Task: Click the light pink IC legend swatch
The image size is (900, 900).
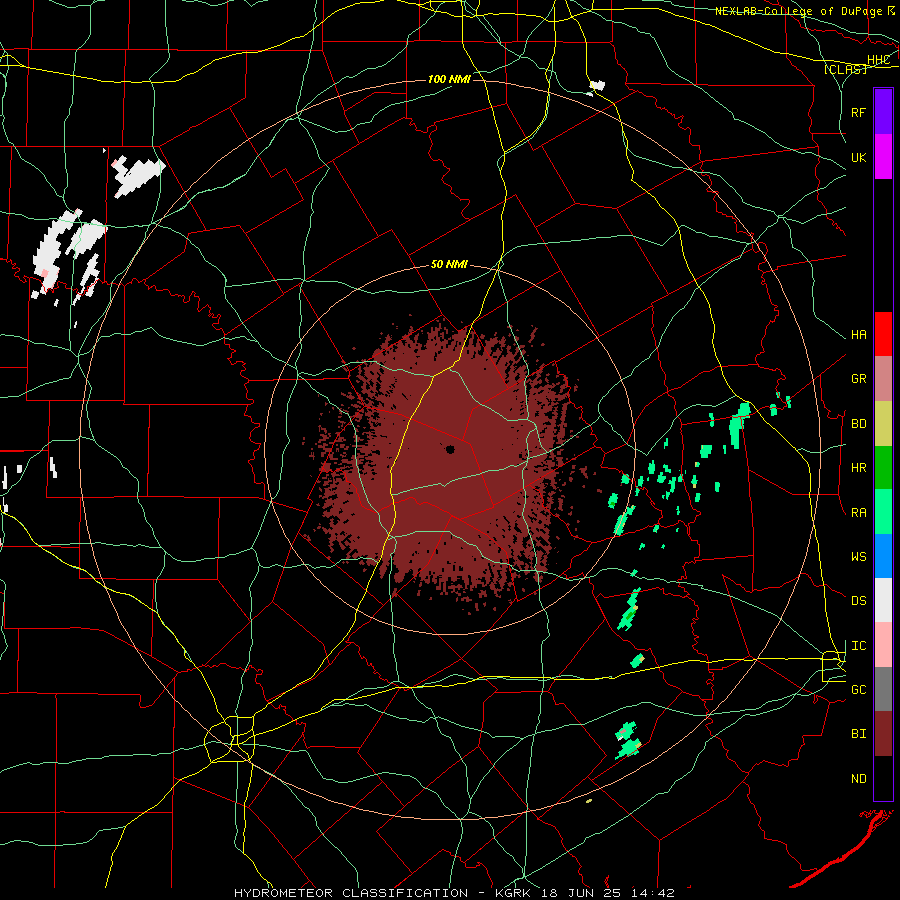Action: tap(883, 645)
